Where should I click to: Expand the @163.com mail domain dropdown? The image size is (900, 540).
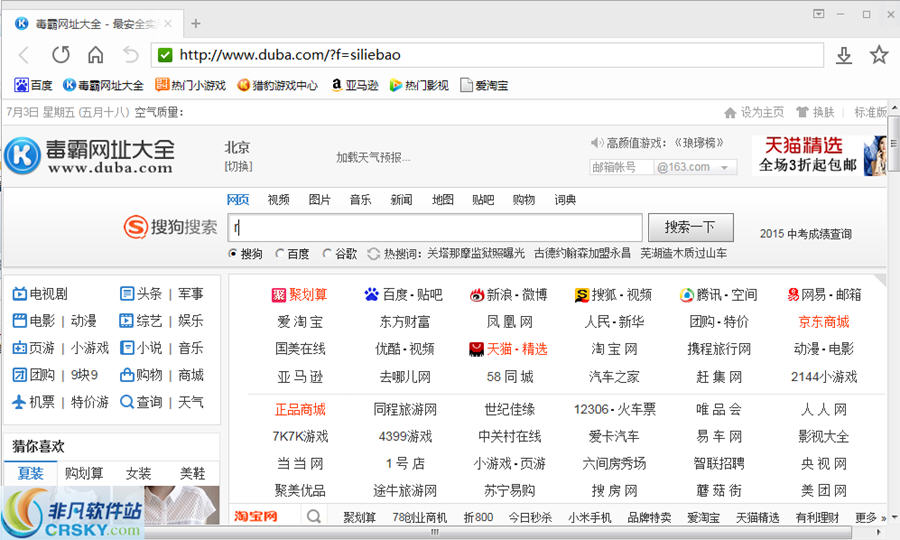pyautogui.click(x=724, y=167)
